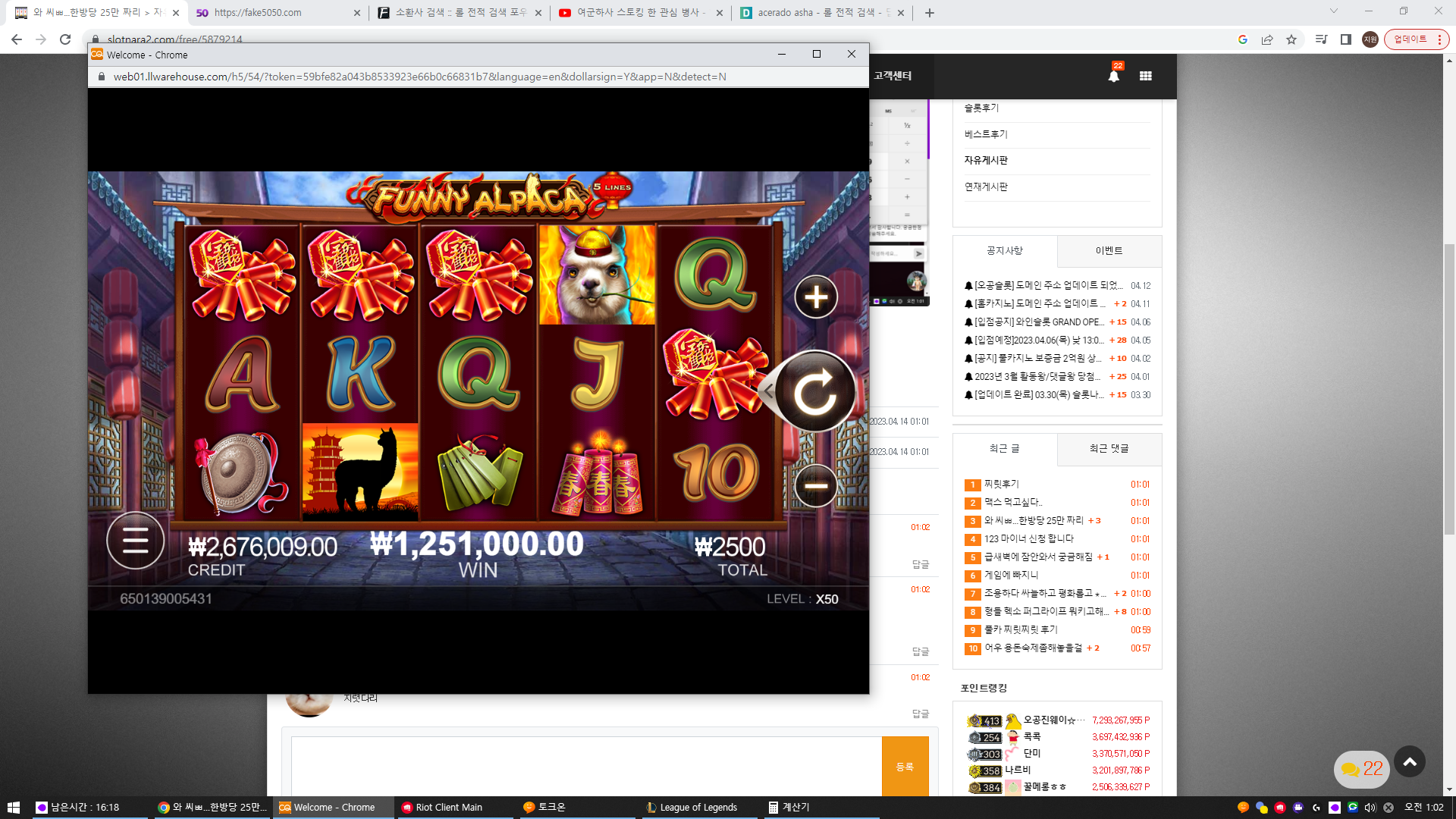The image size is (1456, 819).
Task: Open the recent post 맥스 먹고싶다..
Action: (1013, 503)
